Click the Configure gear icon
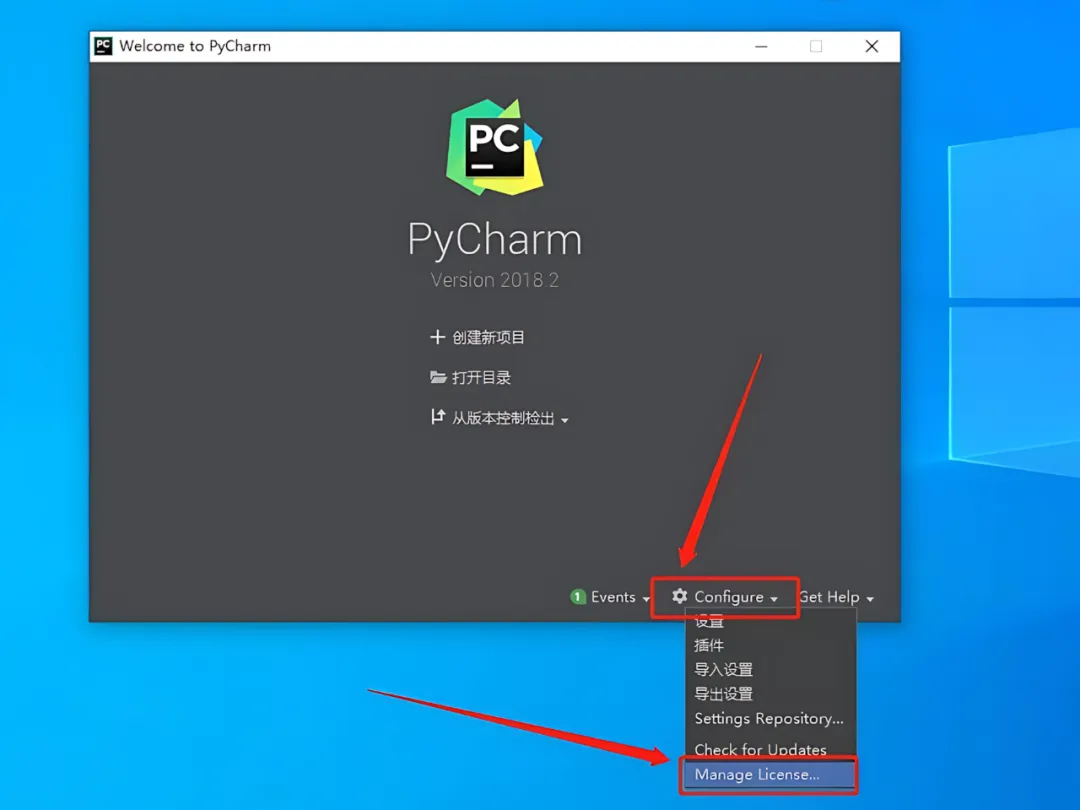Image resolution: width=1080 pixels, height=810 pixels. pos(680,596)
